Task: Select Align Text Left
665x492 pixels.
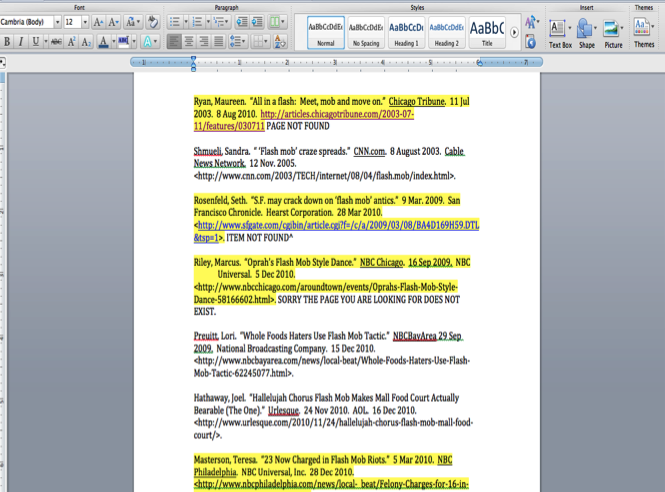Action: pyautogui.click(x=174, y=42)
